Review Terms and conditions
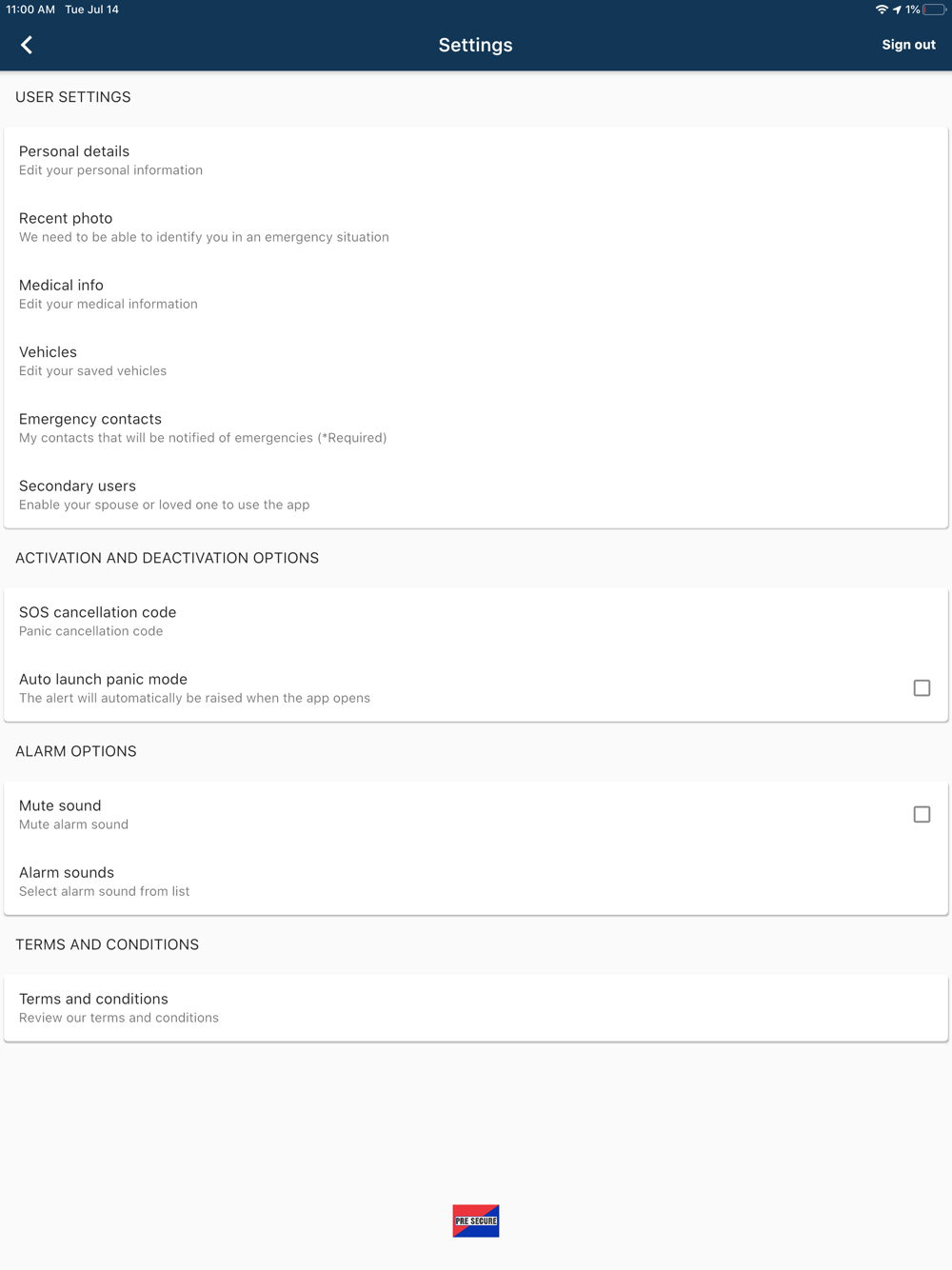The height and width of the screenshot is (1270, 952). 476,1007
